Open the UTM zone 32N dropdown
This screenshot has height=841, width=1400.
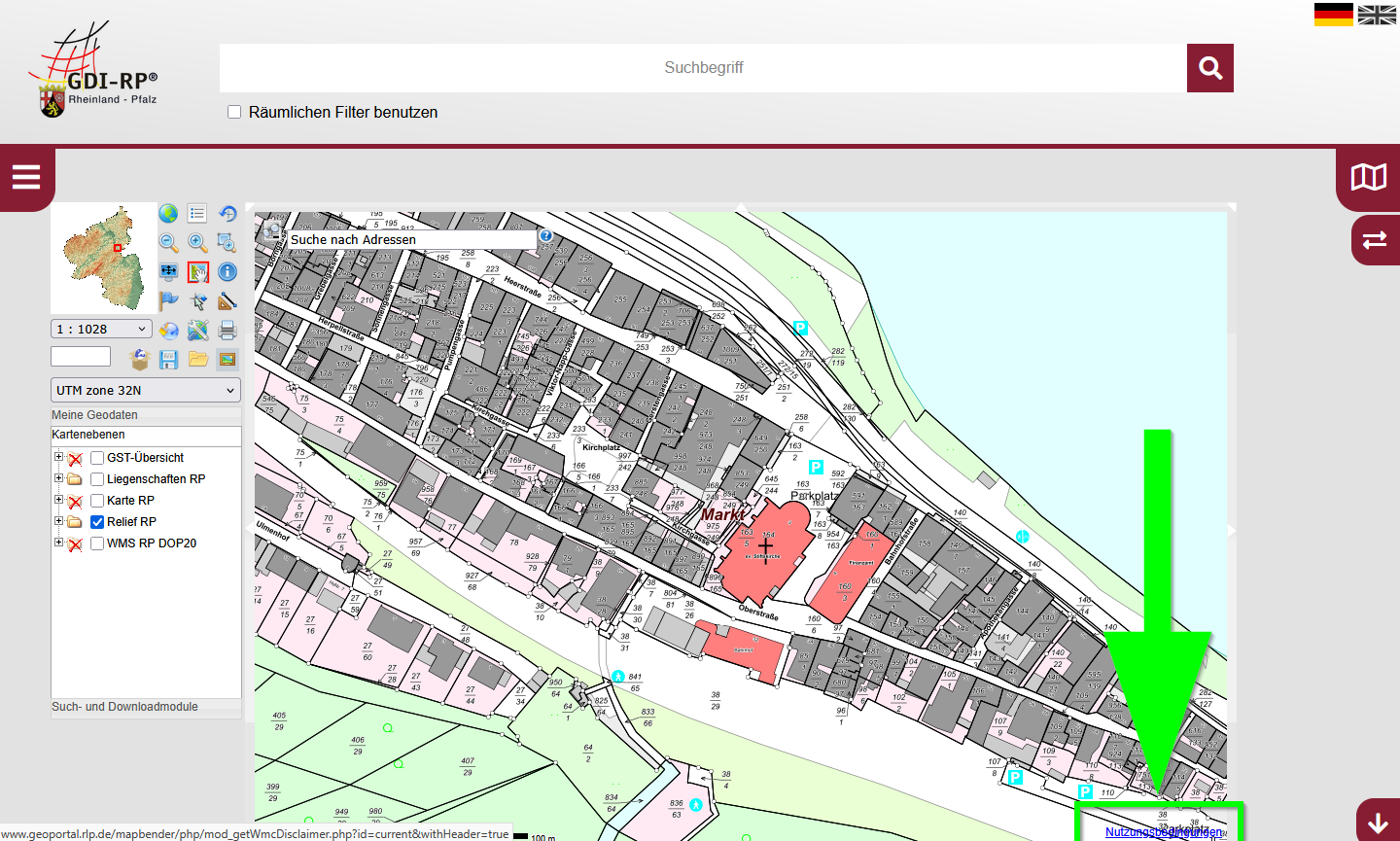pyautogui.click(x=146, y=390)
